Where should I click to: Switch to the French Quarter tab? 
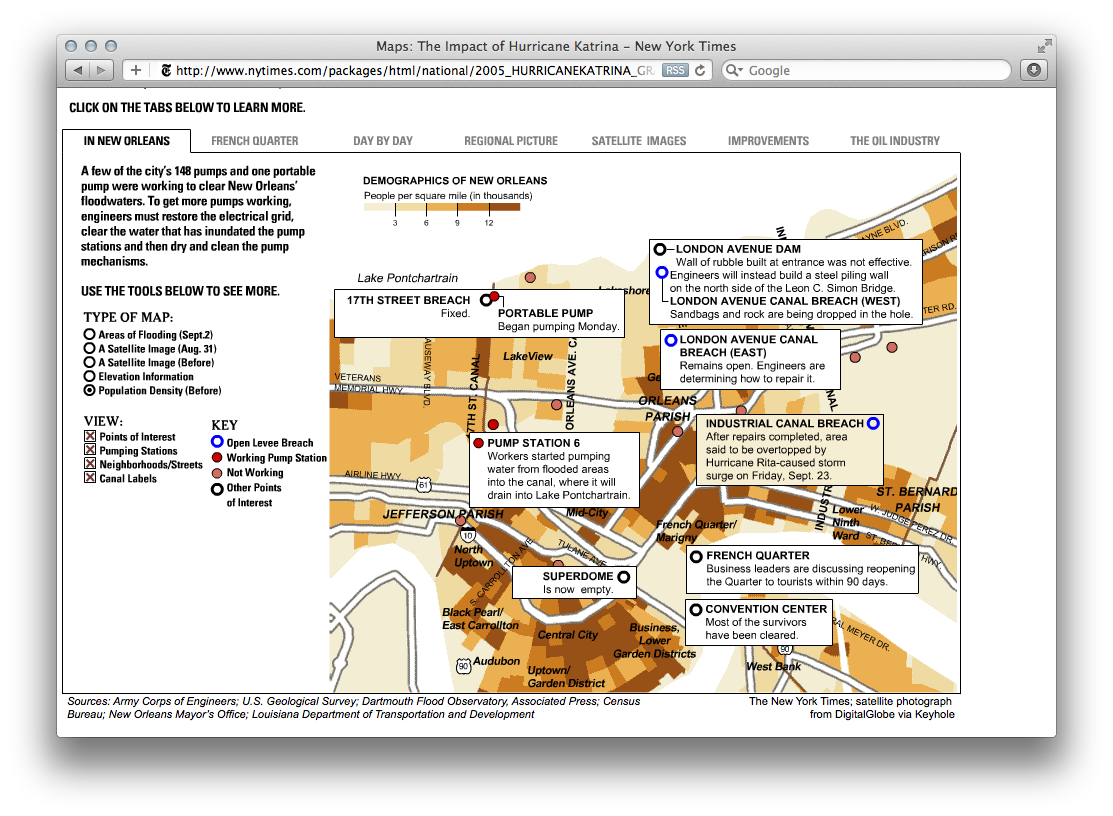(255, 141)
